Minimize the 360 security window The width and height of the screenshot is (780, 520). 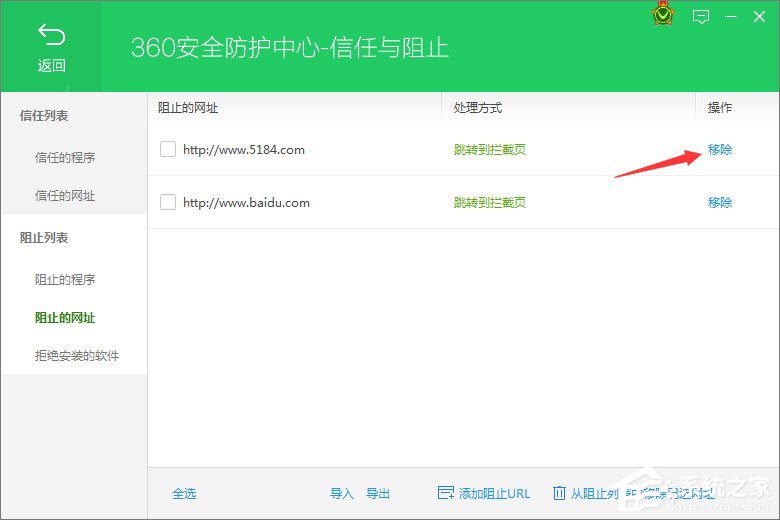pos(731,16)
